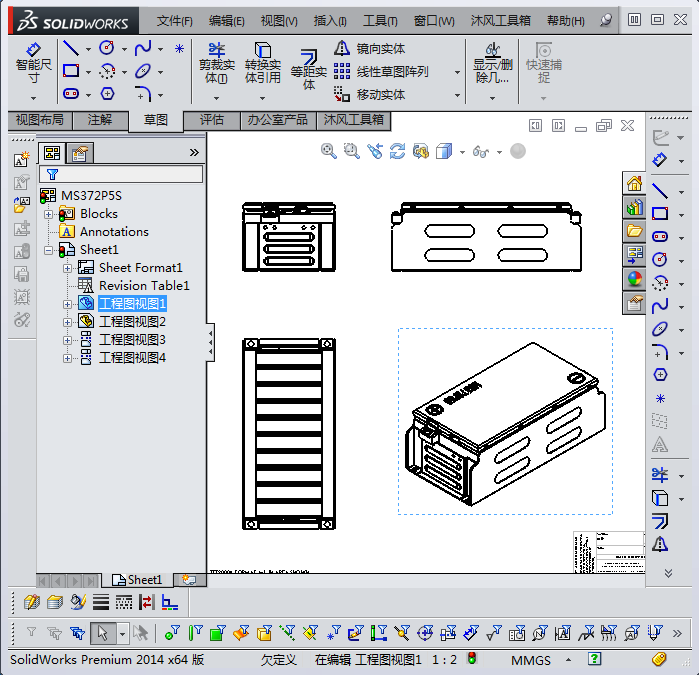Open the FeatureManager design tree tab

click(52, 153)
